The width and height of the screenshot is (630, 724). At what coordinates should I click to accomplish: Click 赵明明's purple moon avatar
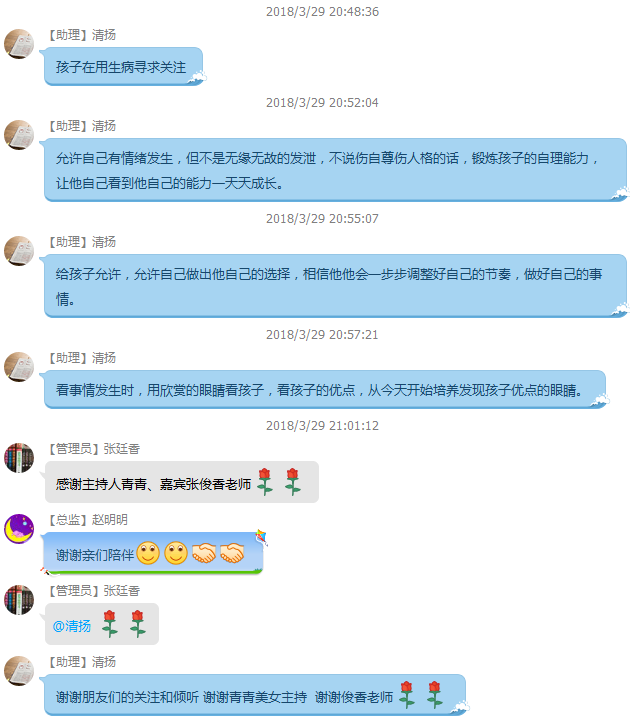19,529
